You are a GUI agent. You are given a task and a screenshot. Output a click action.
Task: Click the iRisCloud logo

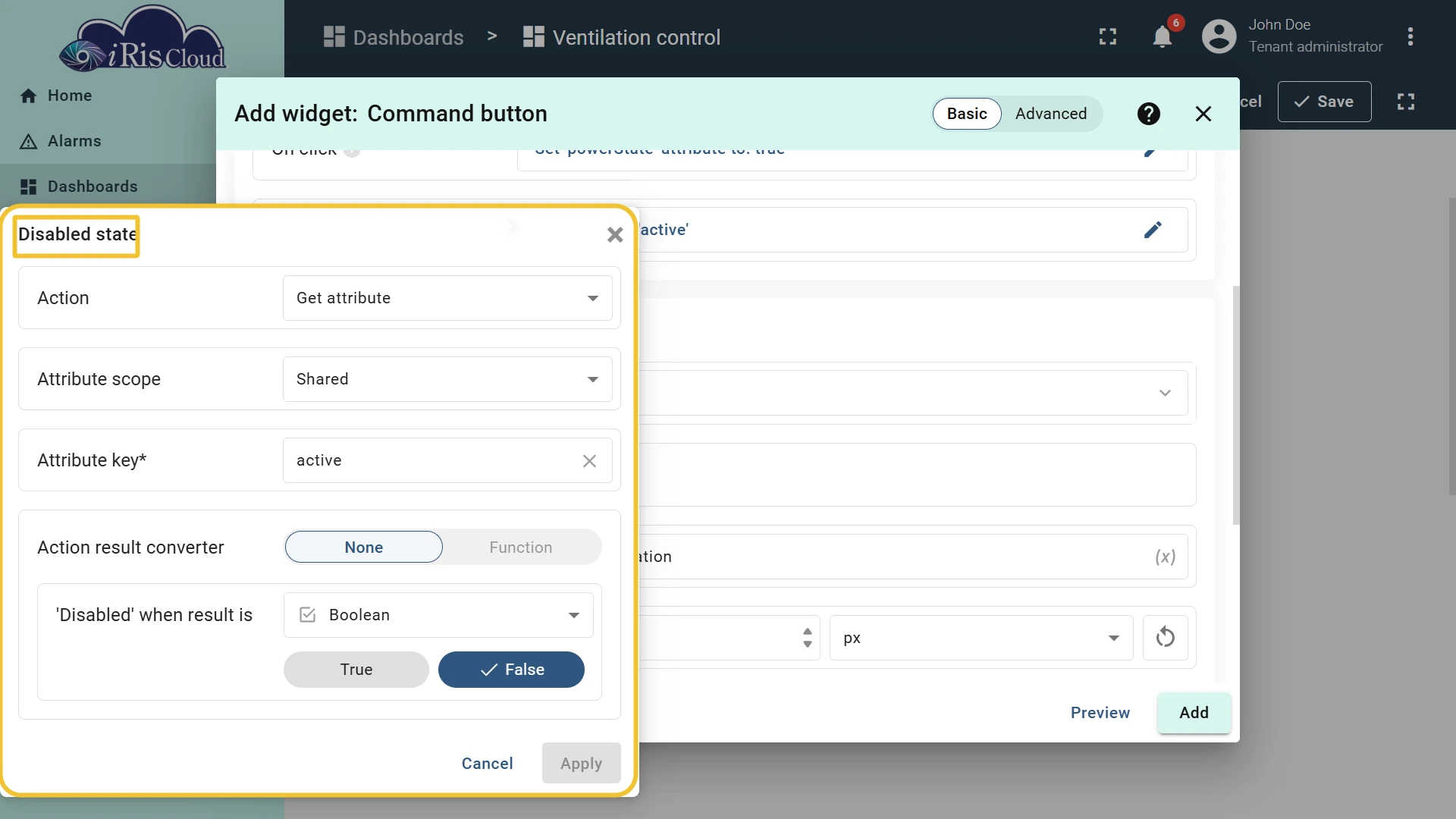click(x=143, y=39)
